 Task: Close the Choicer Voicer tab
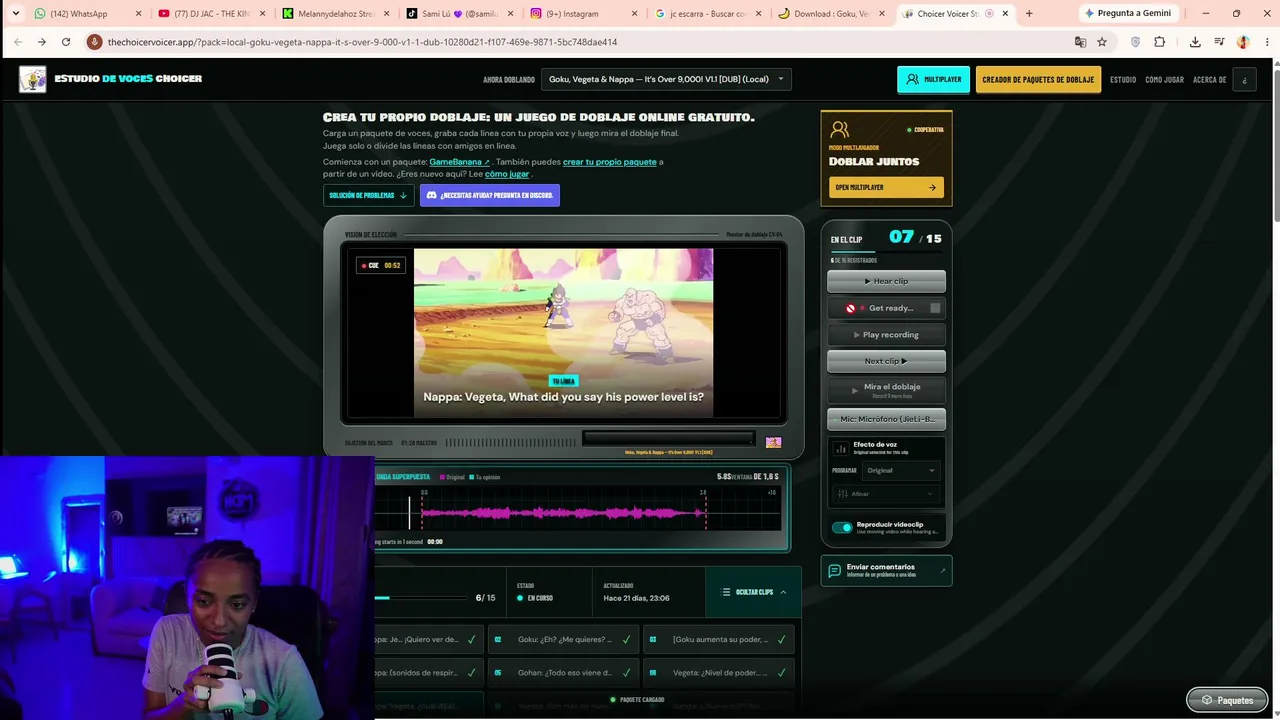(x=1003, y=14)
